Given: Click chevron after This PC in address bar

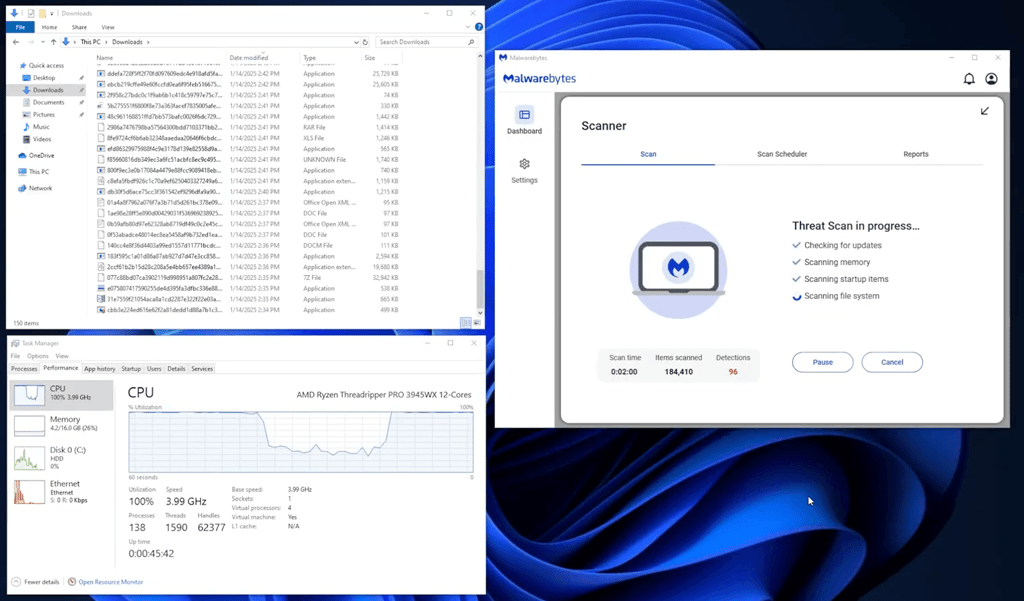Looking at the screenshot, I should point(106,42).
